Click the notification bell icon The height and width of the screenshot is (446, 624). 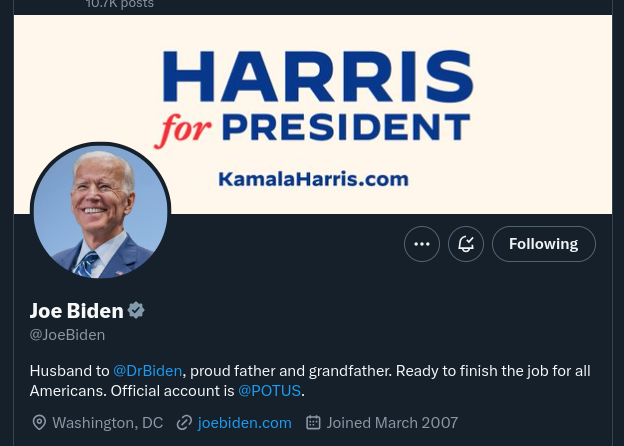coord(466,244)
